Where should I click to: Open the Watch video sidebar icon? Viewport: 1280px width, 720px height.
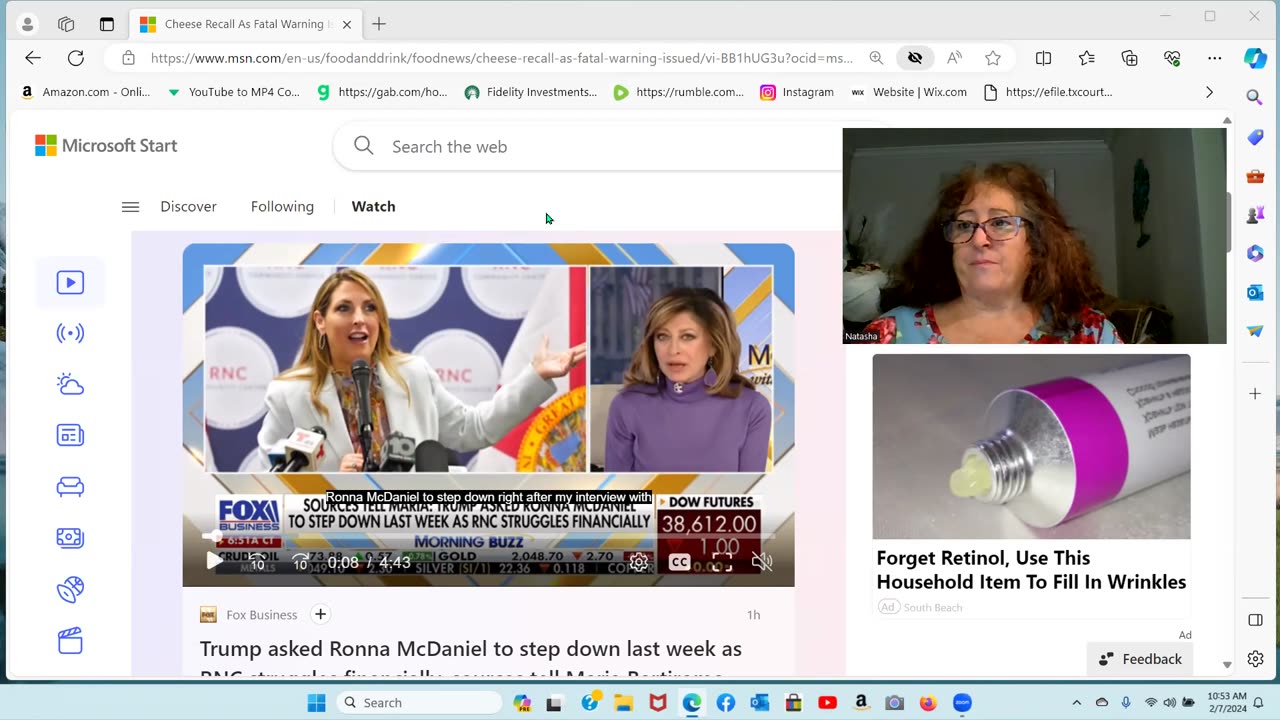click(x=70, y=283)
